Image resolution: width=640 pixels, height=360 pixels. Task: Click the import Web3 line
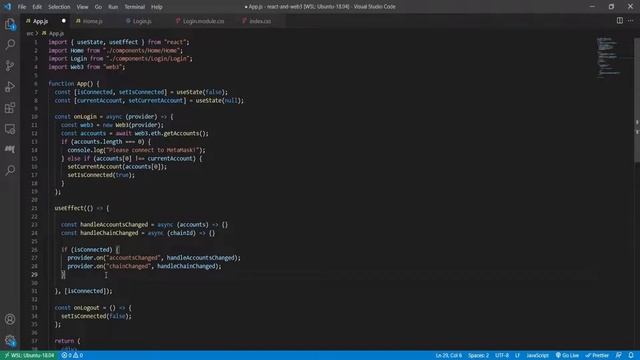coord(87,67)
